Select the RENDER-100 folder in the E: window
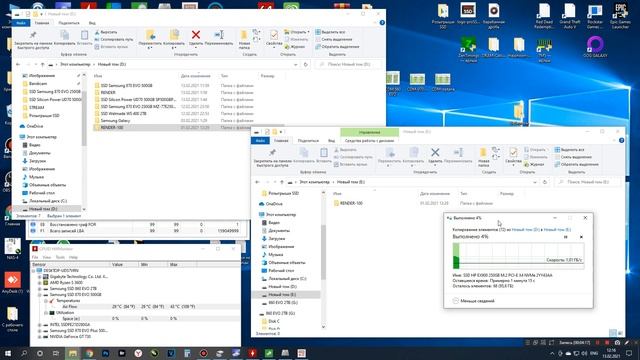The width and height of the screenshot is (640, 360). [x=351, y=203]
